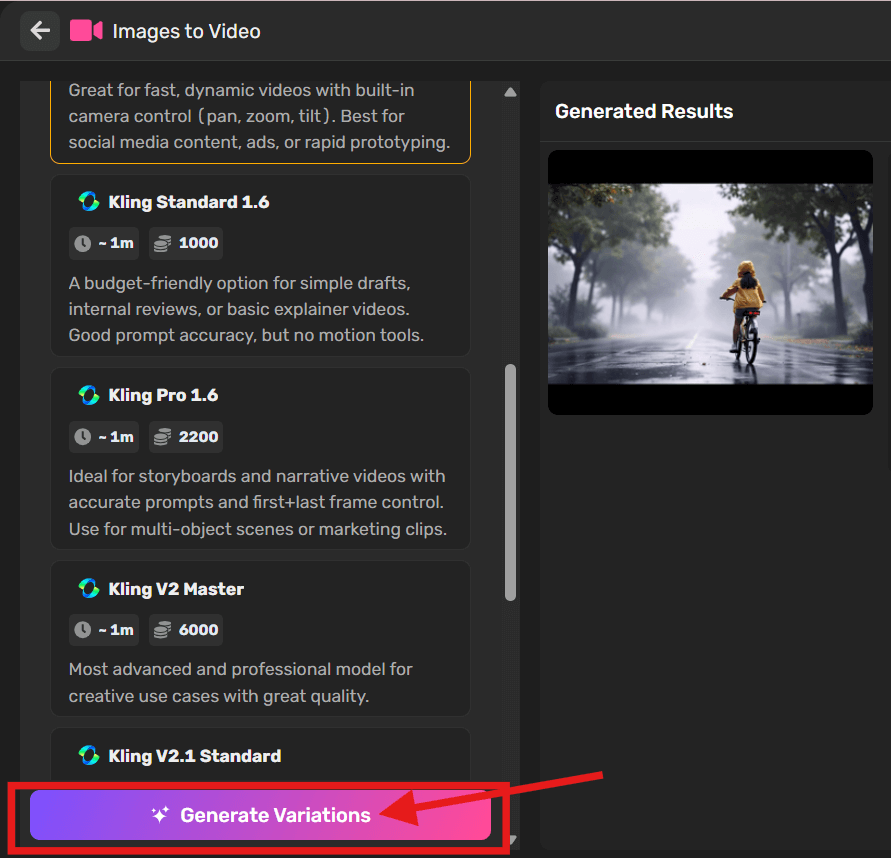Click the 'A budget-friendly option' description text
The height and width of the screenshot is (858, 891).
pos(247,309)
